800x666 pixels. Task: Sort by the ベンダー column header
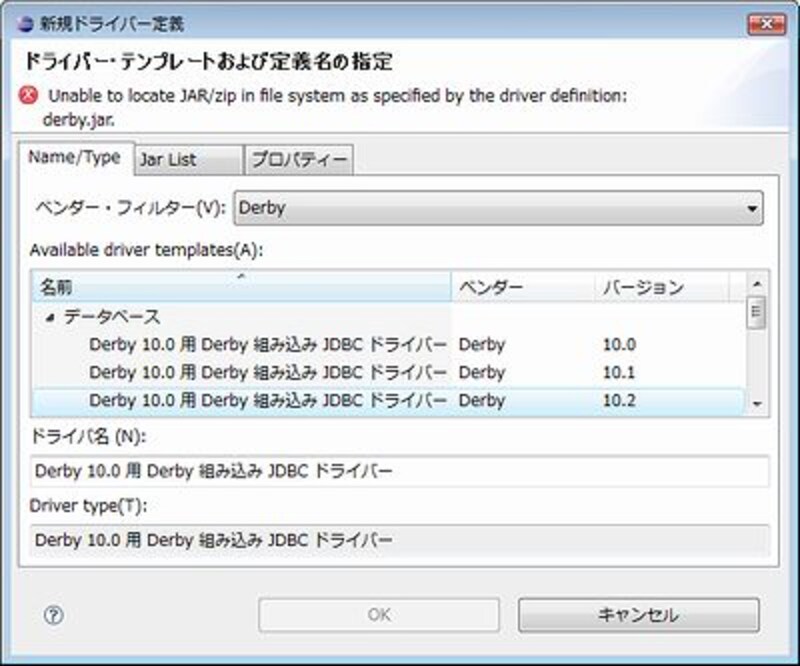523,287
